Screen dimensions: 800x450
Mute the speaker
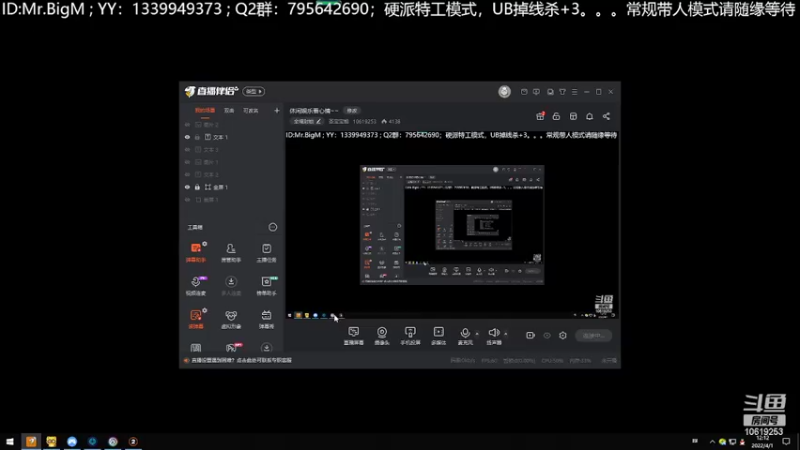pos(493,336)
